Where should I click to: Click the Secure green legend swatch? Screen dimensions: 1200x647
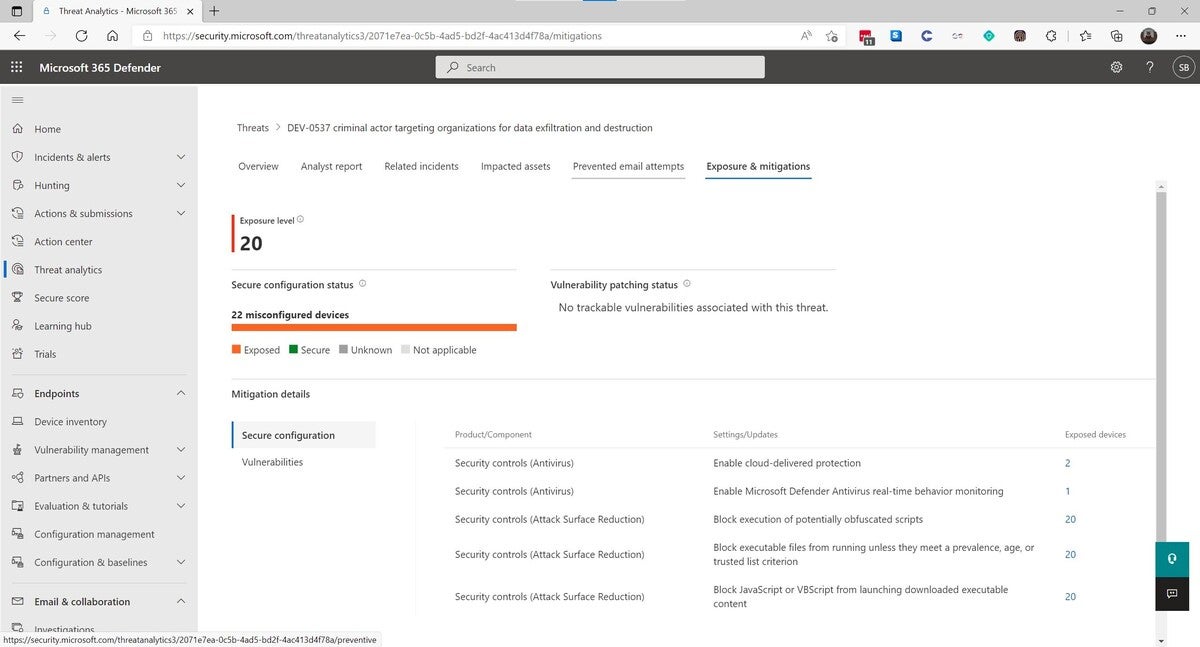coord(293,350)
